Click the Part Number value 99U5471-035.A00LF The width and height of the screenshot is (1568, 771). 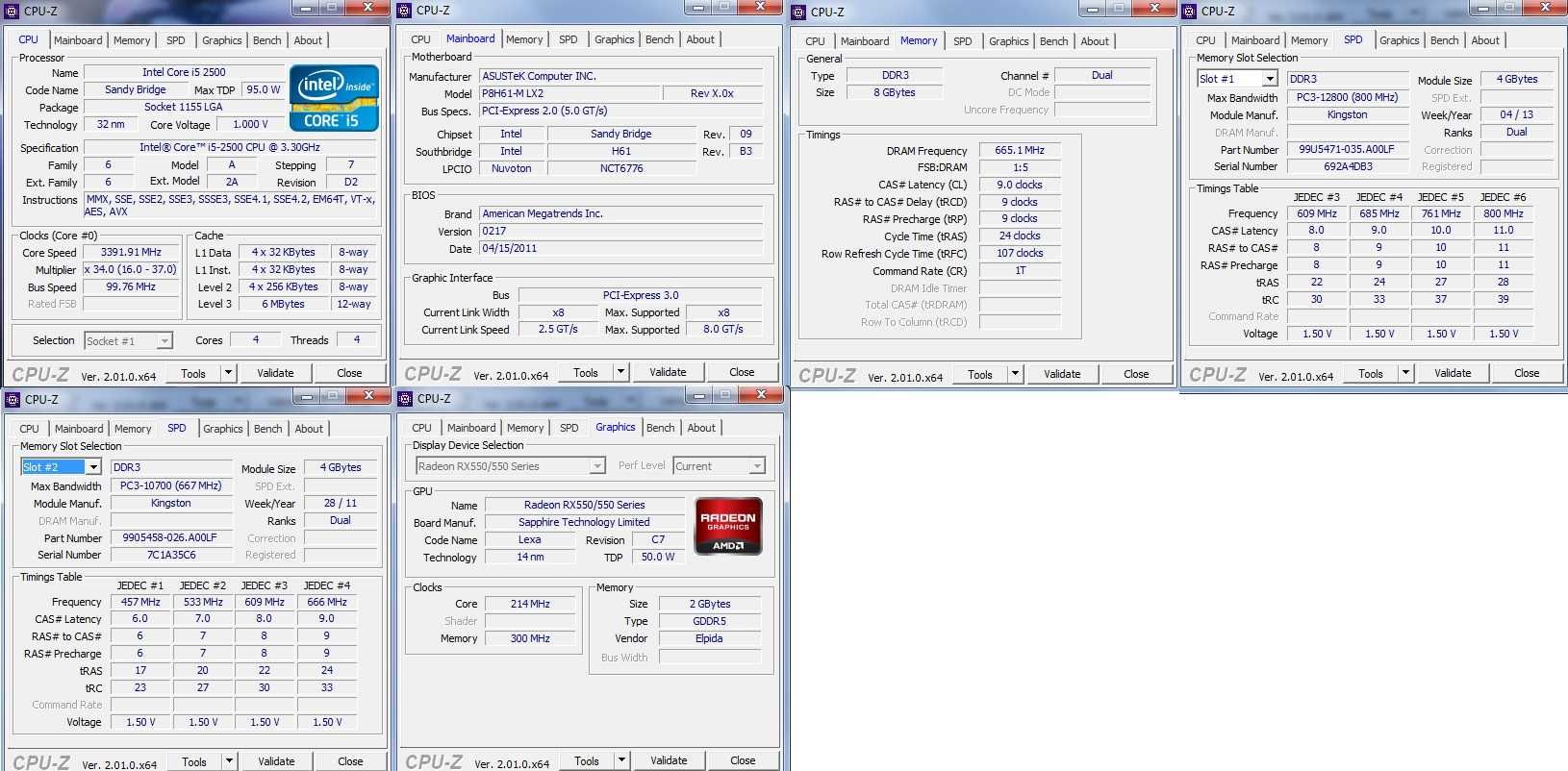tap(1347, 149)
